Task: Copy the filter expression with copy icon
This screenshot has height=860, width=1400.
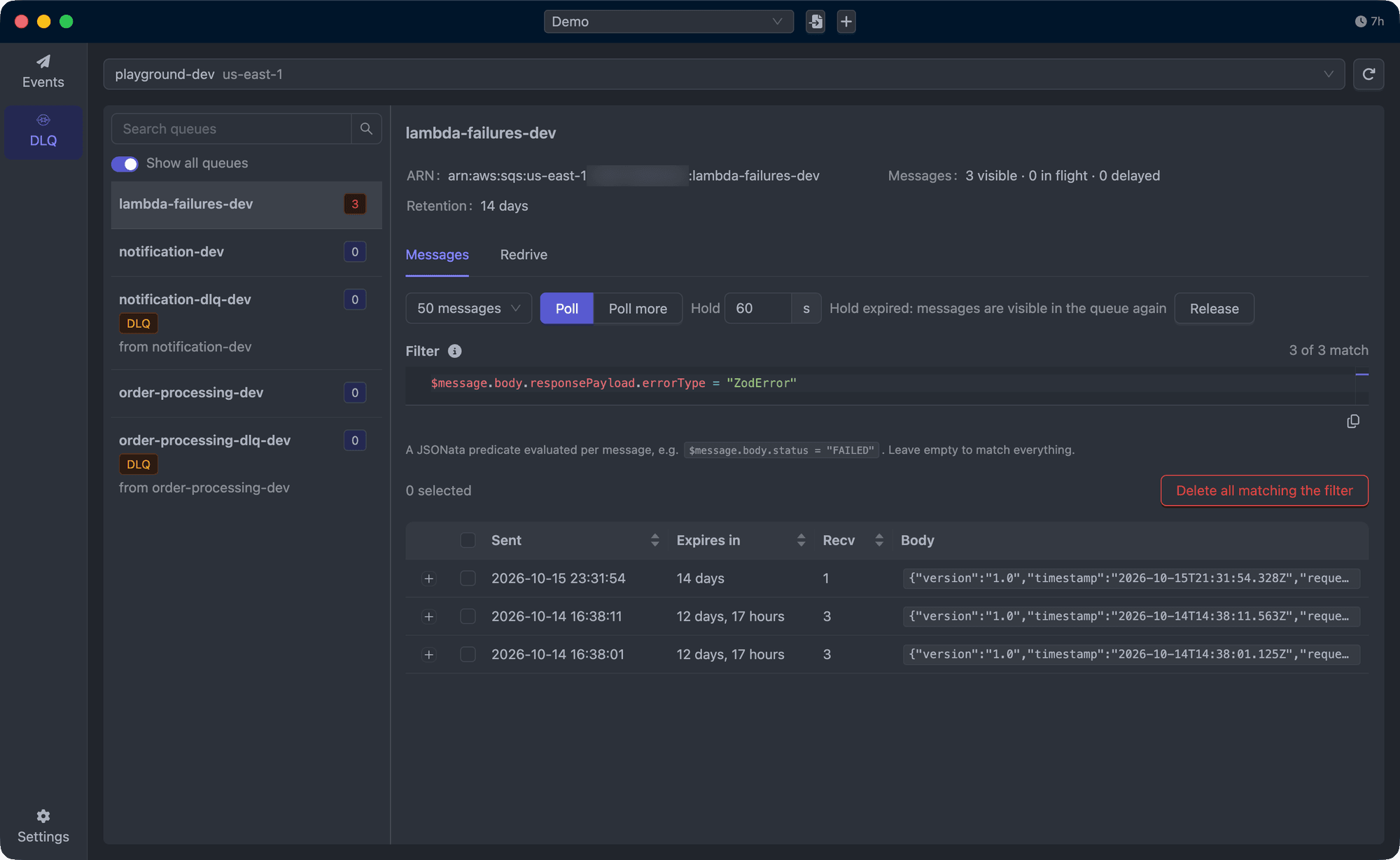Action: click(x=1353, y=422)
